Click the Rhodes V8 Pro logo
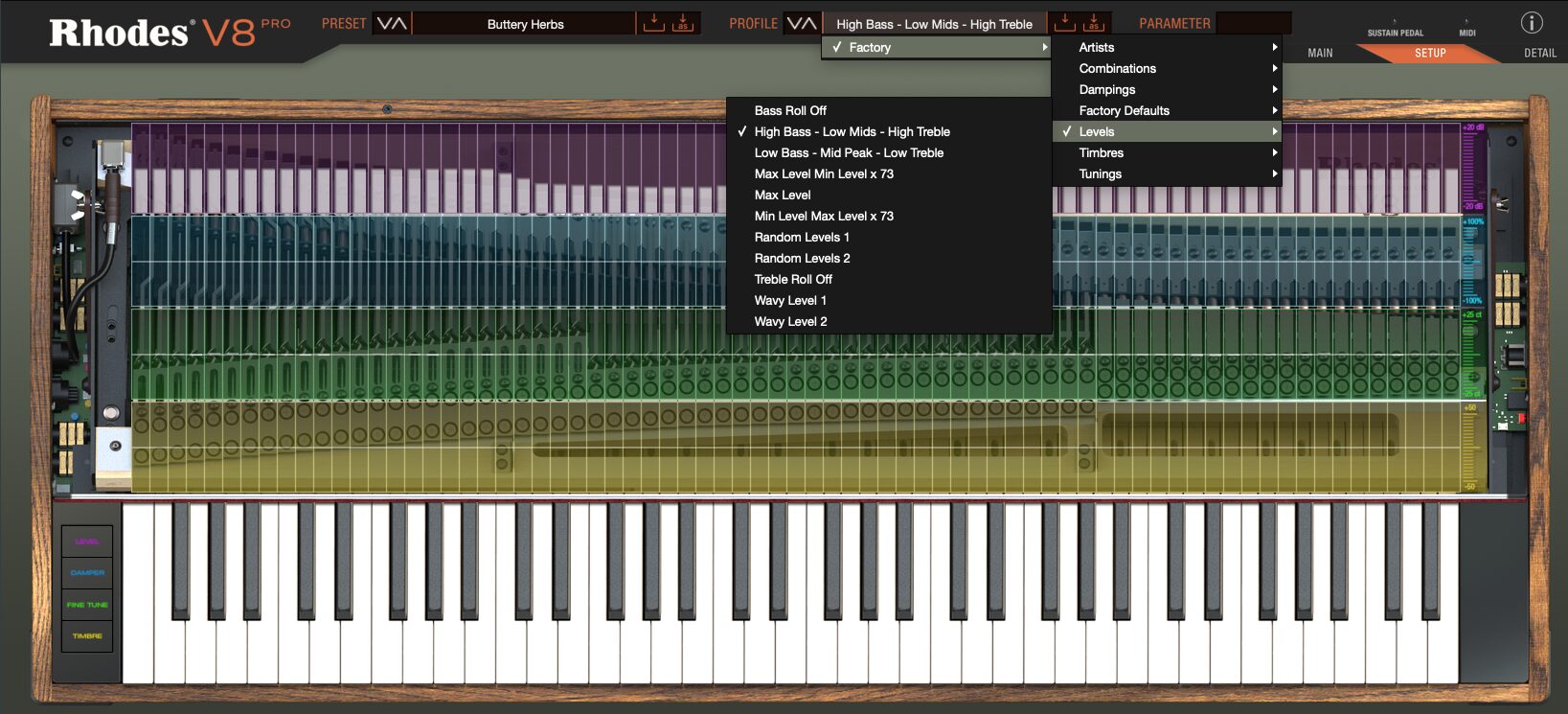Viewport: 1568px width, 714px height. point(170,32)
